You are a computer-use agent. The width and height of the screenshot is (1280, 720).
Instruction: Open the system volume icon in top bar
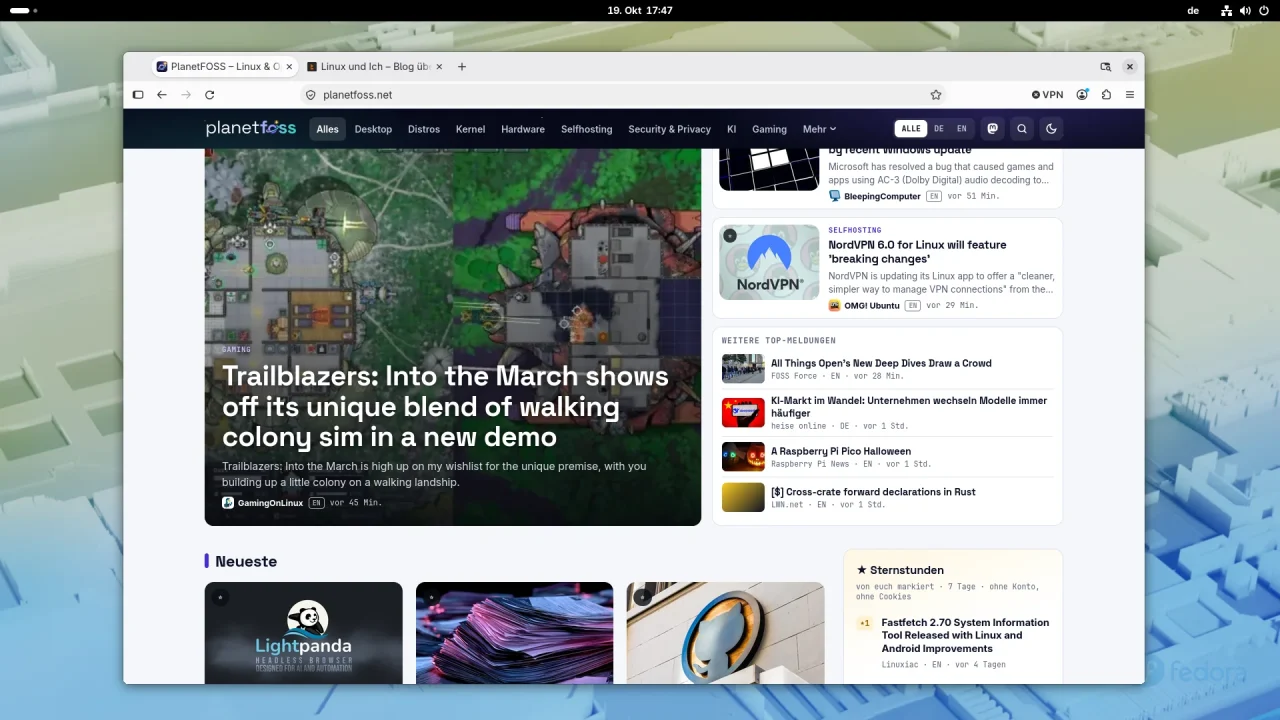click(1245, 10)
